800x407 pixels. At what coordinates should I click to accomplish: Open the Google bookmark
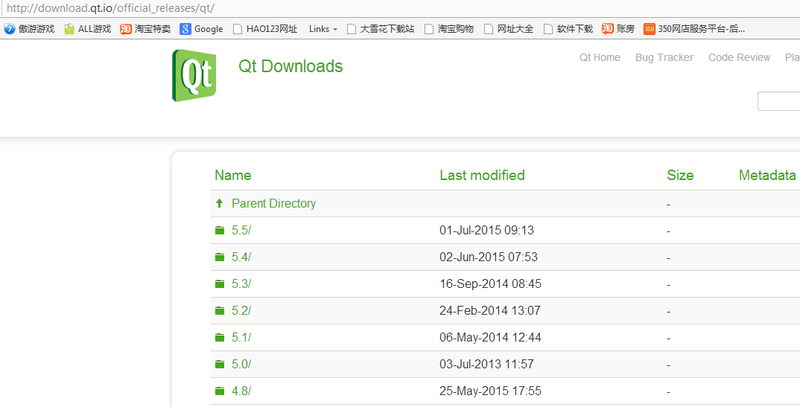click(201, 29)
